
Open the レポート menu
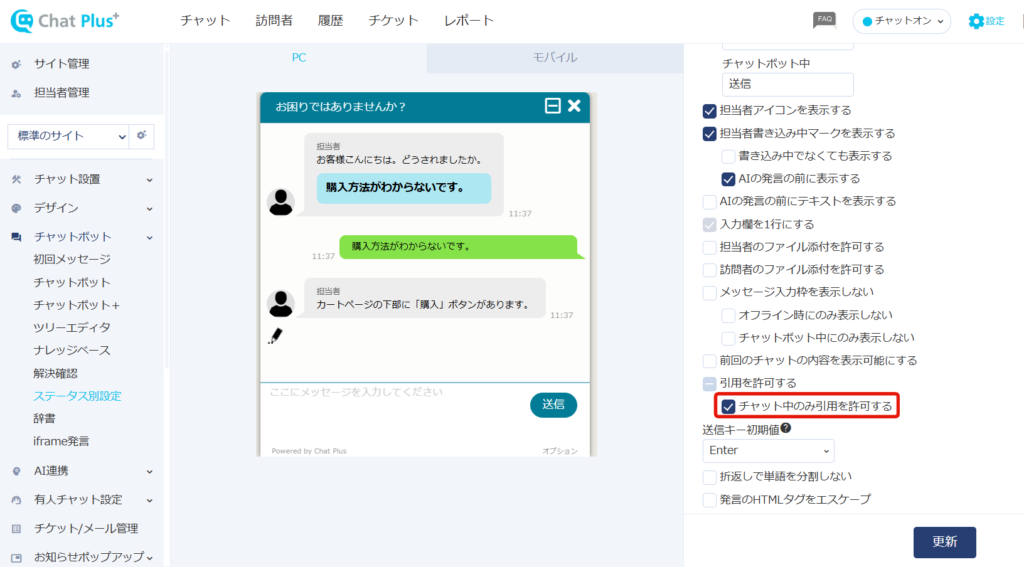click(x=468, y=21)
